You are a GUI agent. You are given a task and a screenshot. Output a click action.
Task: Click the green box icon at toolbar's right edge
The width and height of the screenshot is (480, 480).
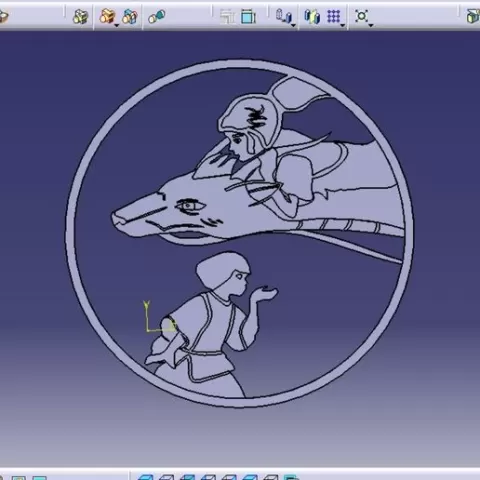[x=473, y=16]
